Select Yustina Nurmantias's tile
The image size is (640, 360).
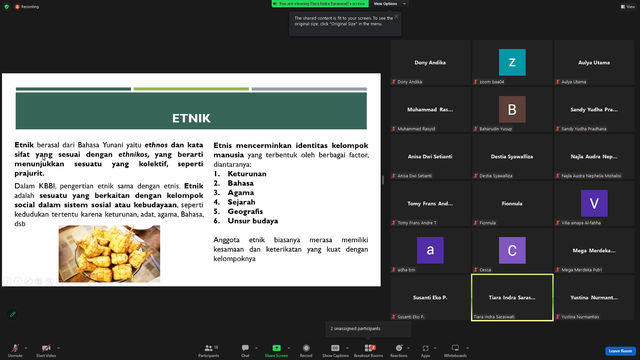tap(594, 297)
